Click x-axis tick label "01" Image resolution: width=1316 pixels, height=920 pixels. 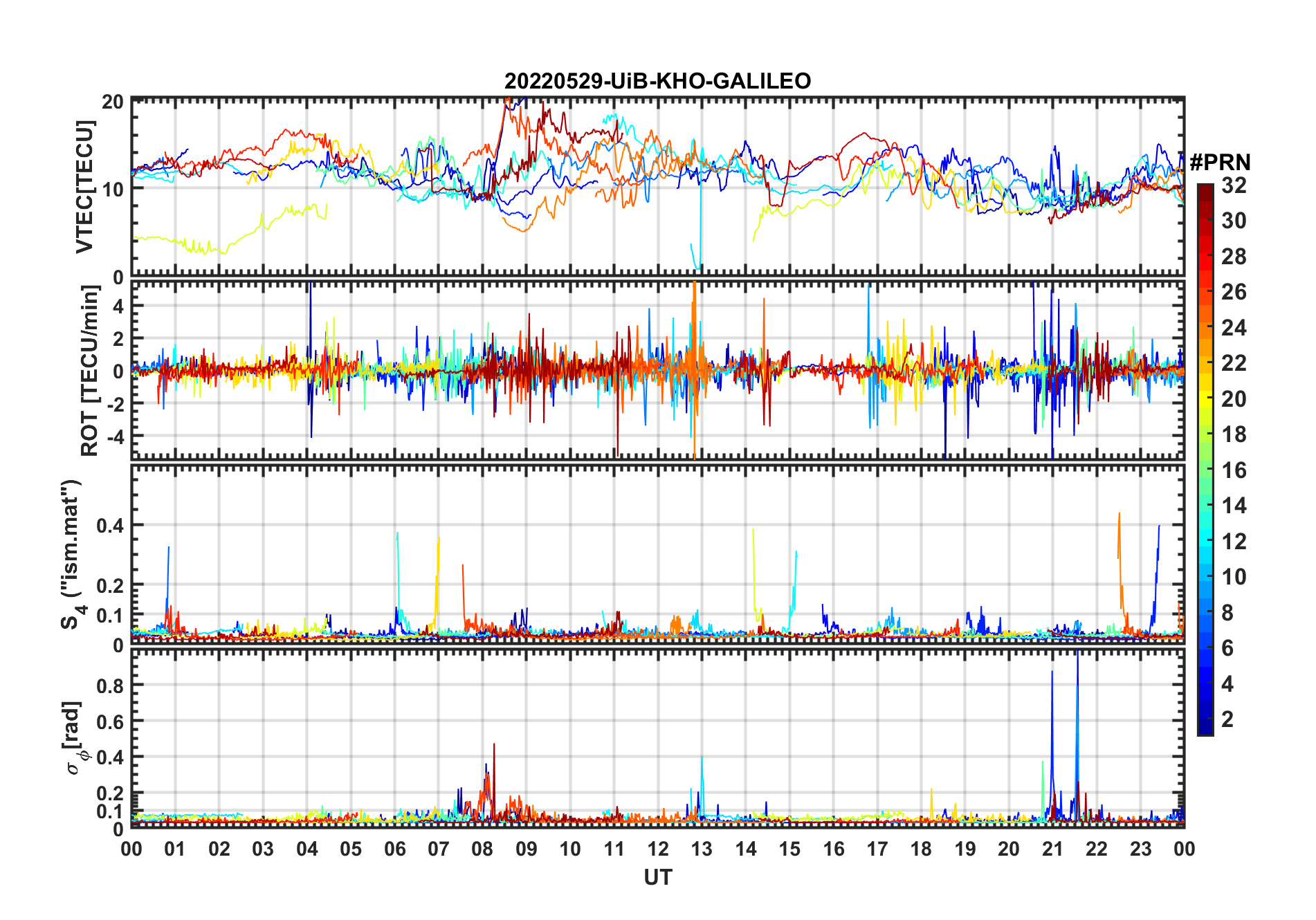point(175,849)
